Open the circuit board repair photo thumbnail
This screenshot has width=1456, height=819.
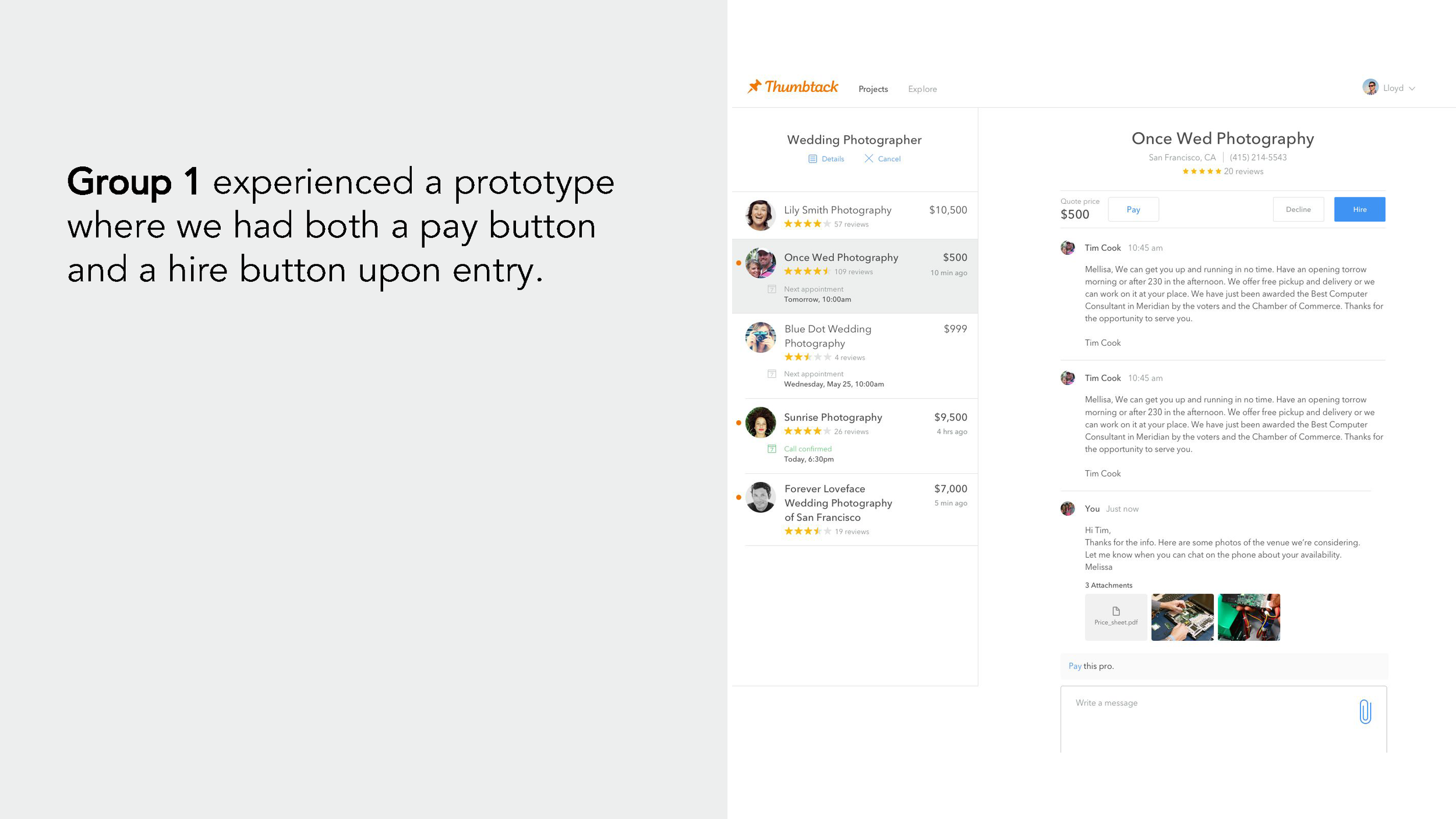pos(1182,617)
